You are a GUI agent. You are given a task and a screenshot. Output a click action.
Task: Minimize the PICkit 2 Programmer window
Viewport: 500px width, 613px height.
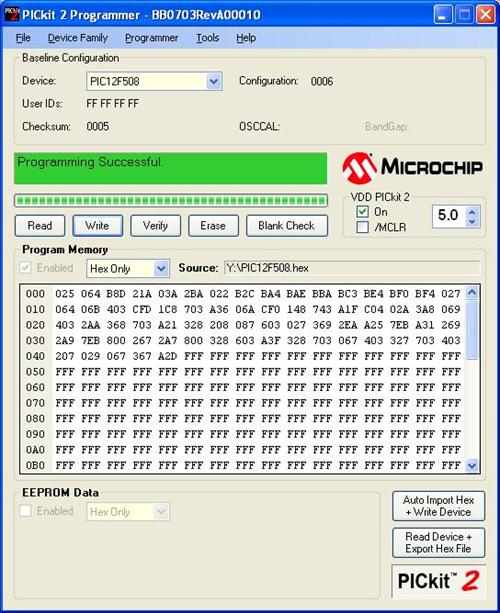443,15
